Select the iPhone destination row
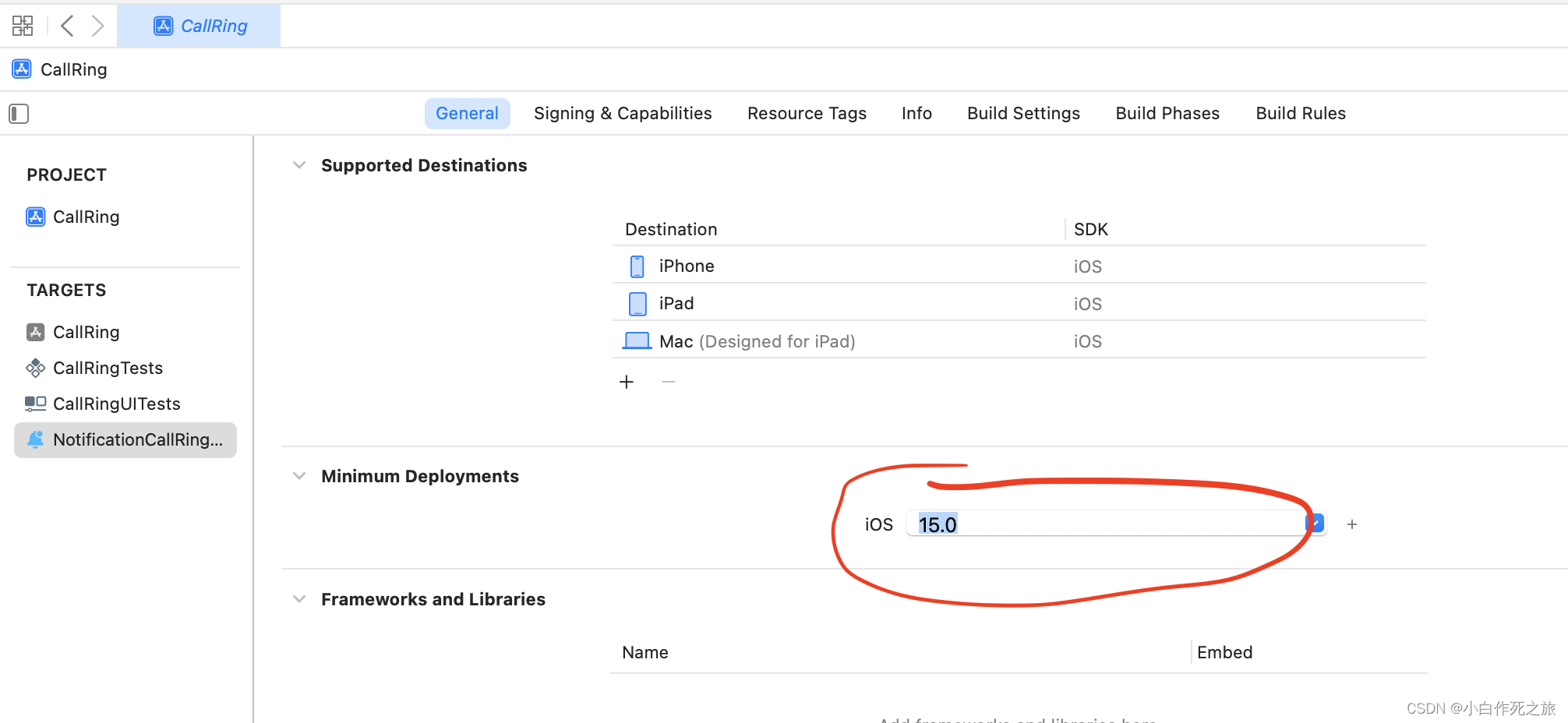The width and height of the screenshot is (1568, 723). click(1019, 266)
